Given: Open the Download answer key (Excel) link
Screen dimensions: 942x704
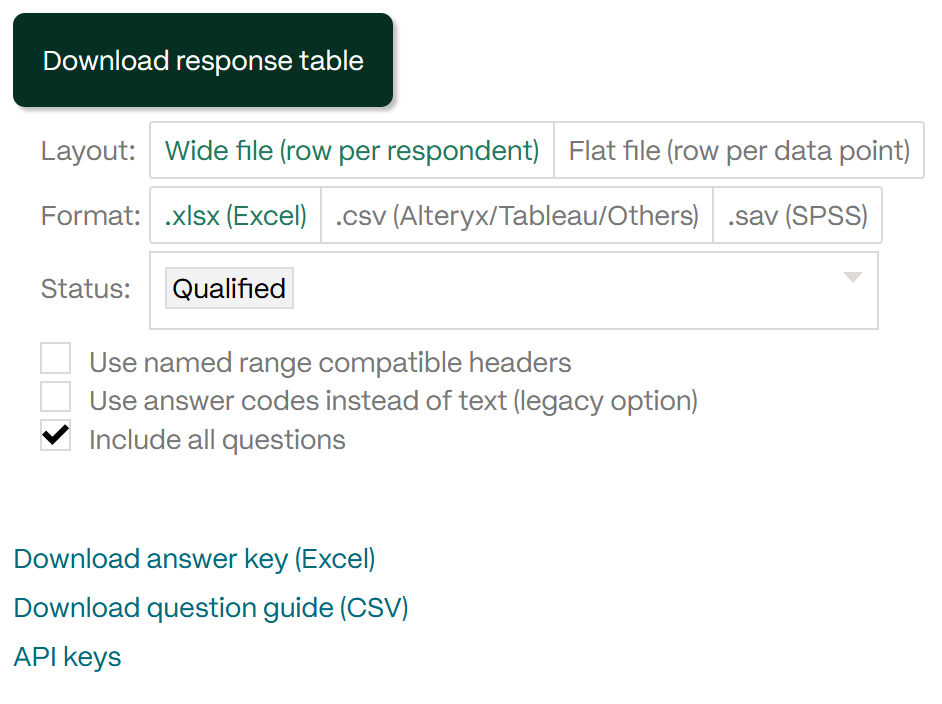Looking at the screenshot, I should click(194, 559).
